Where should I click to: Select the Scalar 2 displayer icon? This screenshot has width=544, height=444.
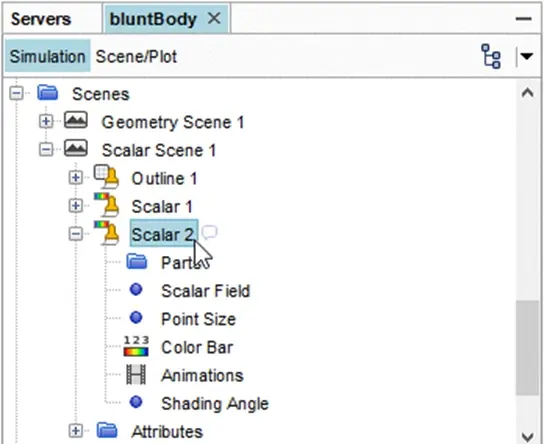pos(107,233)
